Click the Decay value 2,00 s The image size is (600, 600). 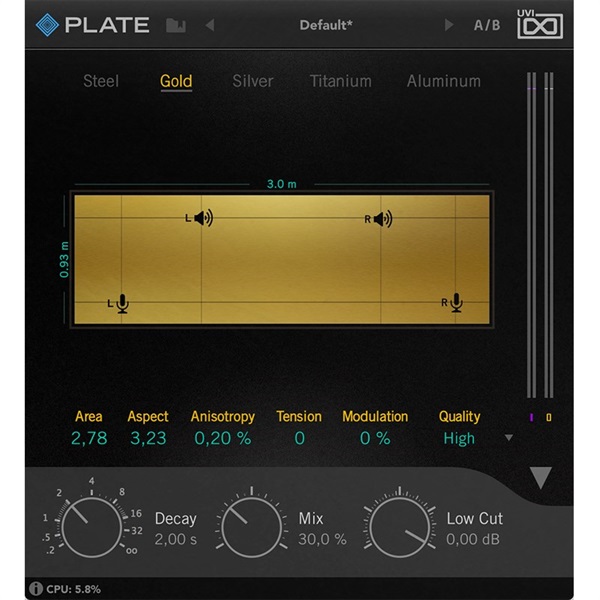click(x=176, y=539)
